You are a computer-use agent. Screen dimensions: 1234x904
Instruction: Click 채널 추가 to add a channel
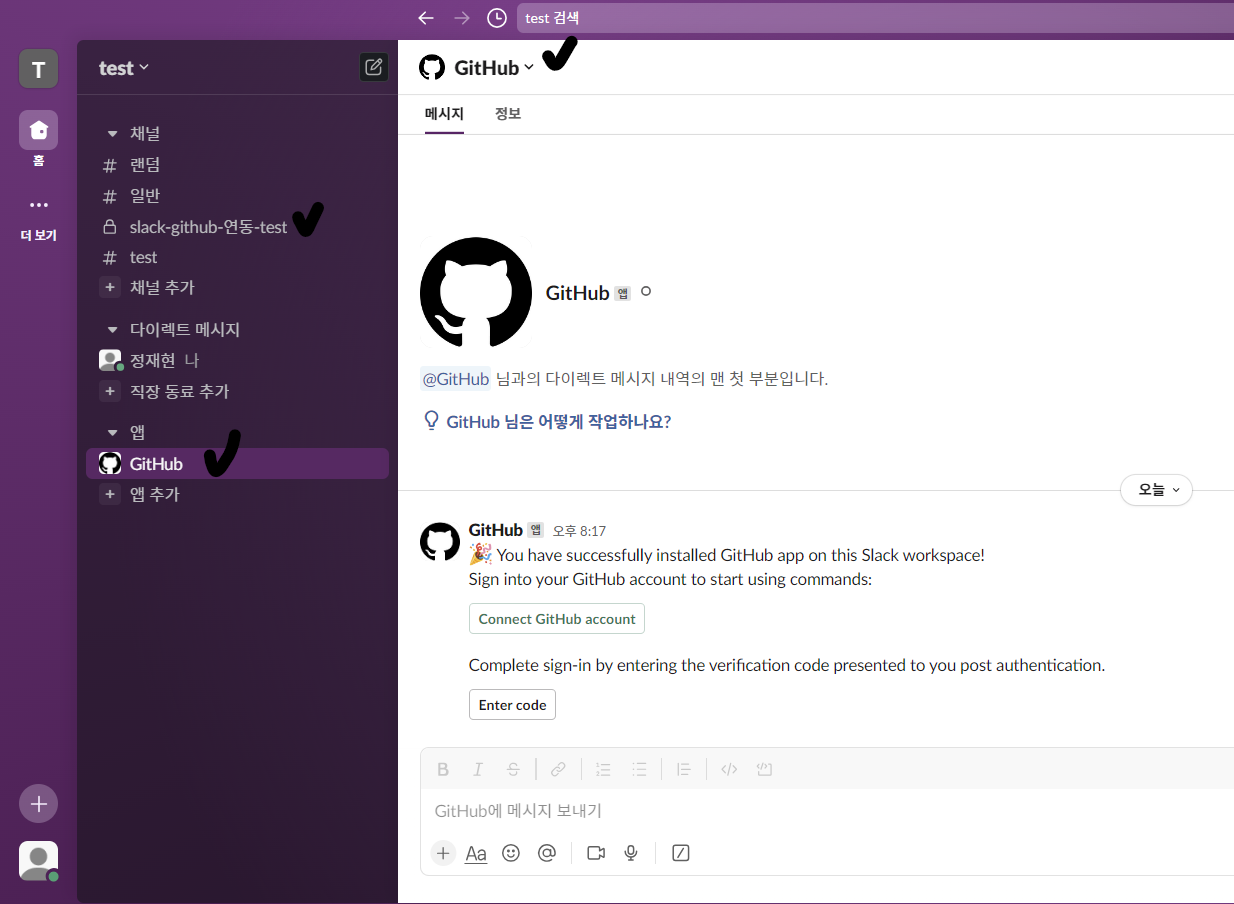[x=237, y=288]
